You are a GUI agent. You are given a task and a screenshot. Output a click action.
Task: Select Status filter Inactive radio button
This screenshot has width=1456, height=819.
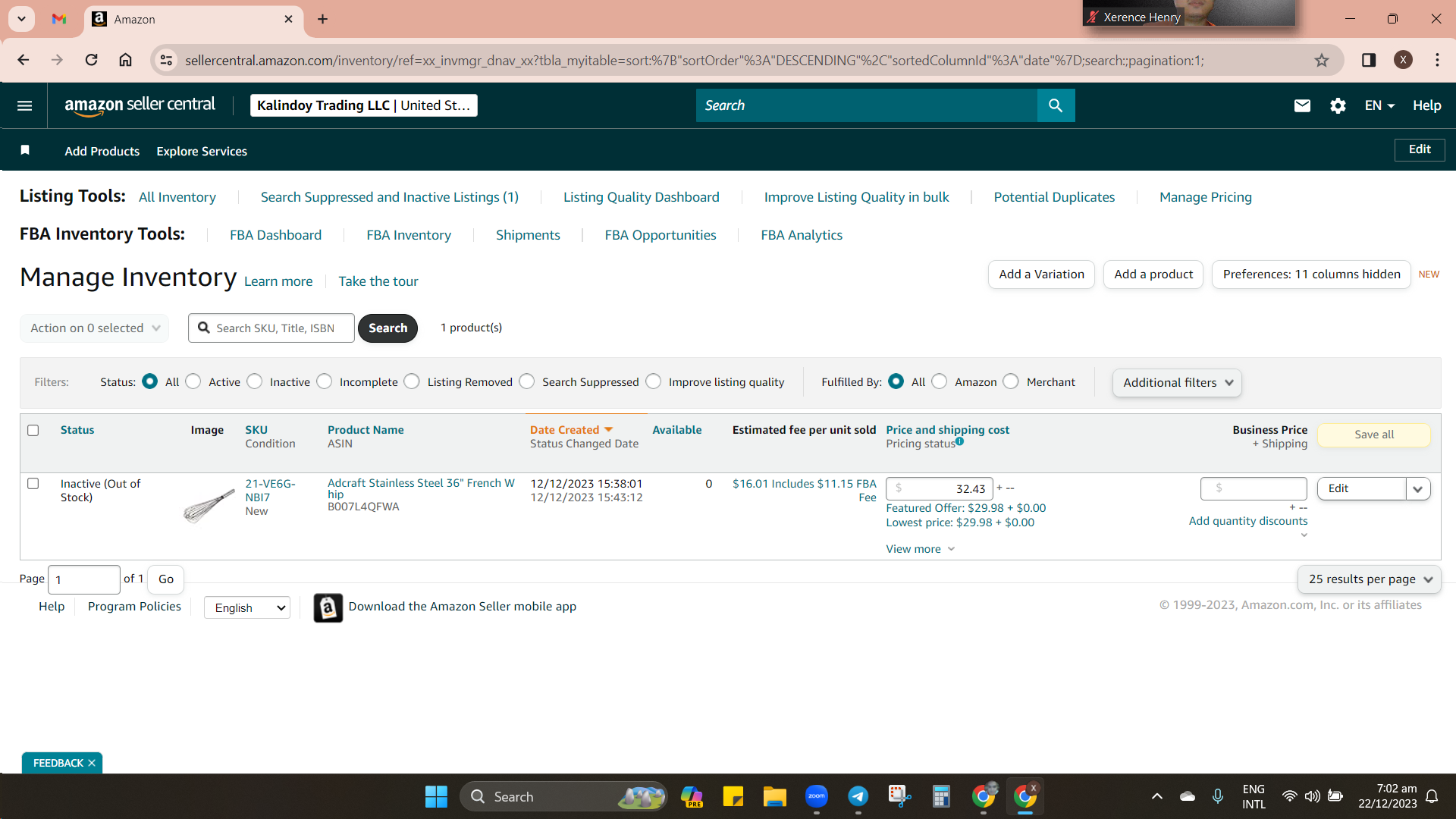pyautogui.click(x=255, y=381)
